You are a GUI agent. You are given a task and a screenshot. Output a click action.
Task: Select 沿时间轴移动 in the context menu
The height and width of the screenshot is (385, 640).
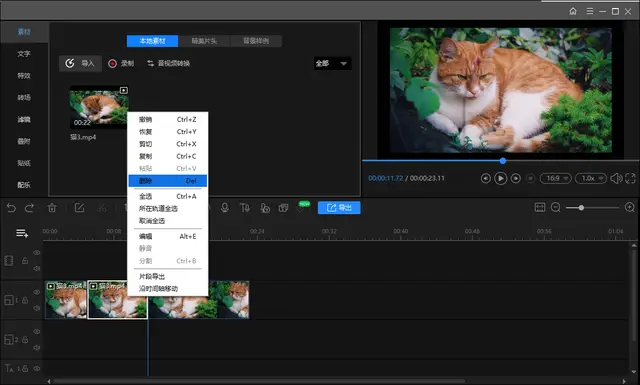tap(168, 289)
